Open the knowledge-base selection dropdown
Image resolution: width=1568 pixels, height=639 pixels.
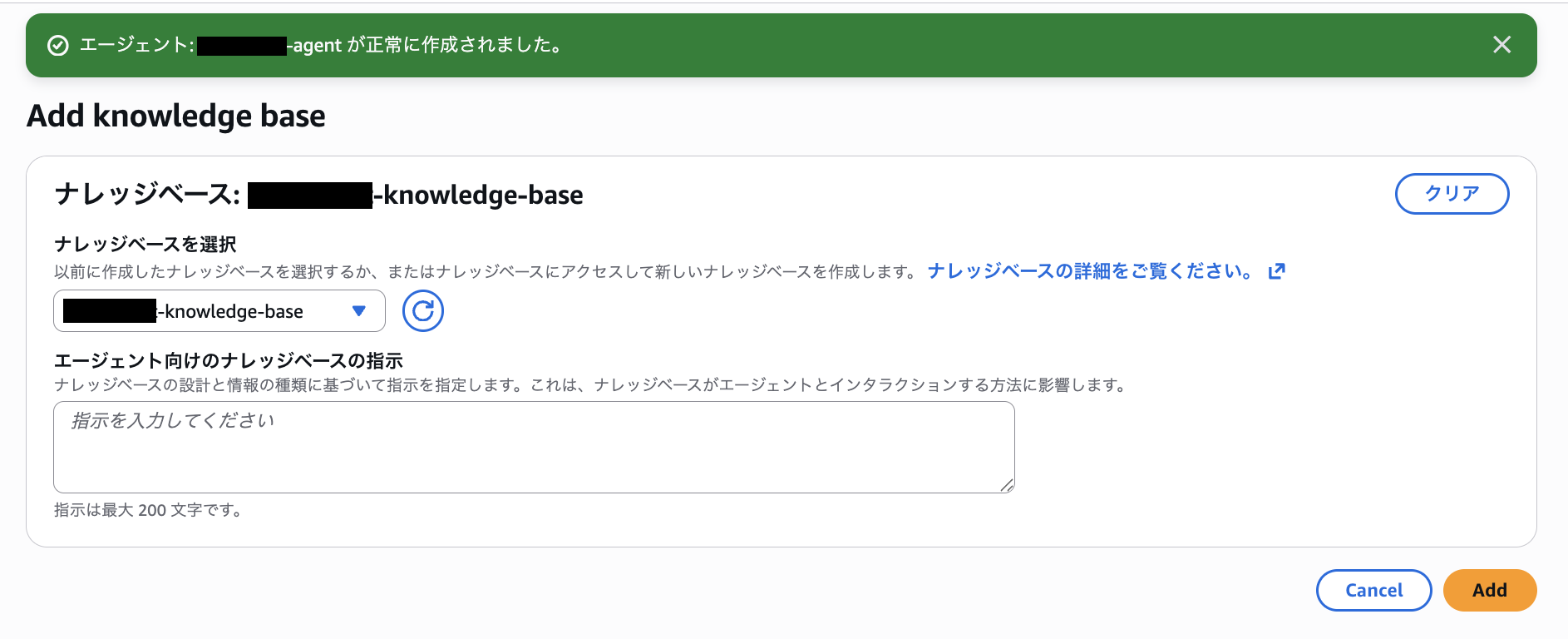coord(219,311)
